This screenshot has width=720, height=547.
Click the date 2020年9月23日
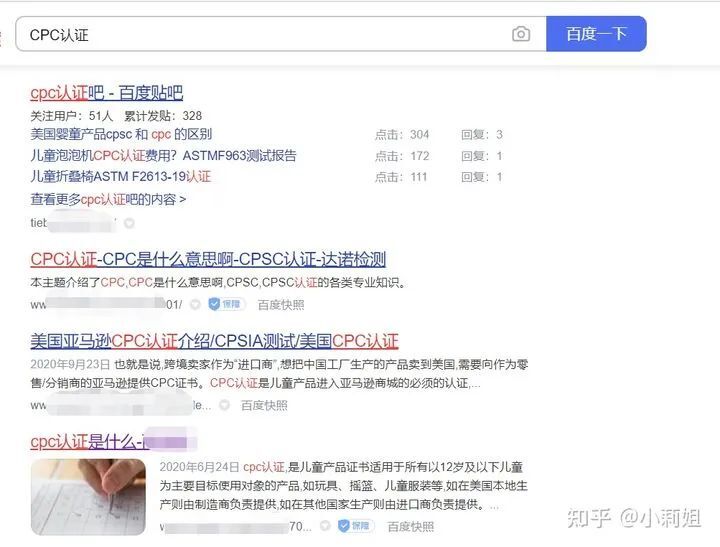pos(70,365)
